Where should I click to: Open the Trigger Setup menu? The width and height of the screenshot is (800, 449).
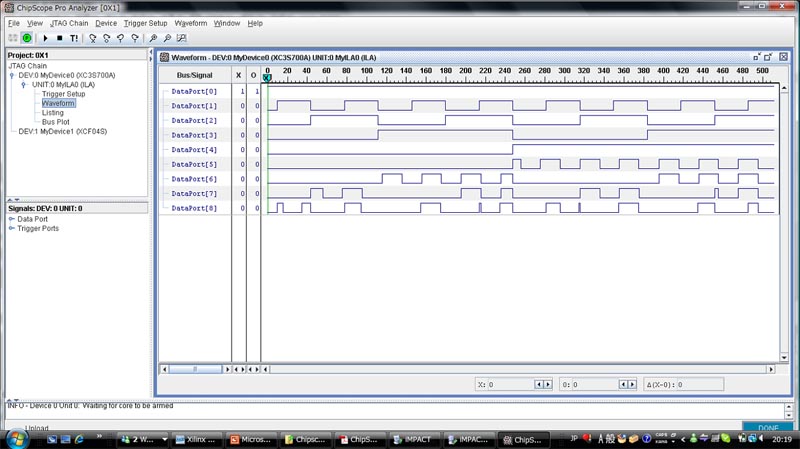pos(145,23)
